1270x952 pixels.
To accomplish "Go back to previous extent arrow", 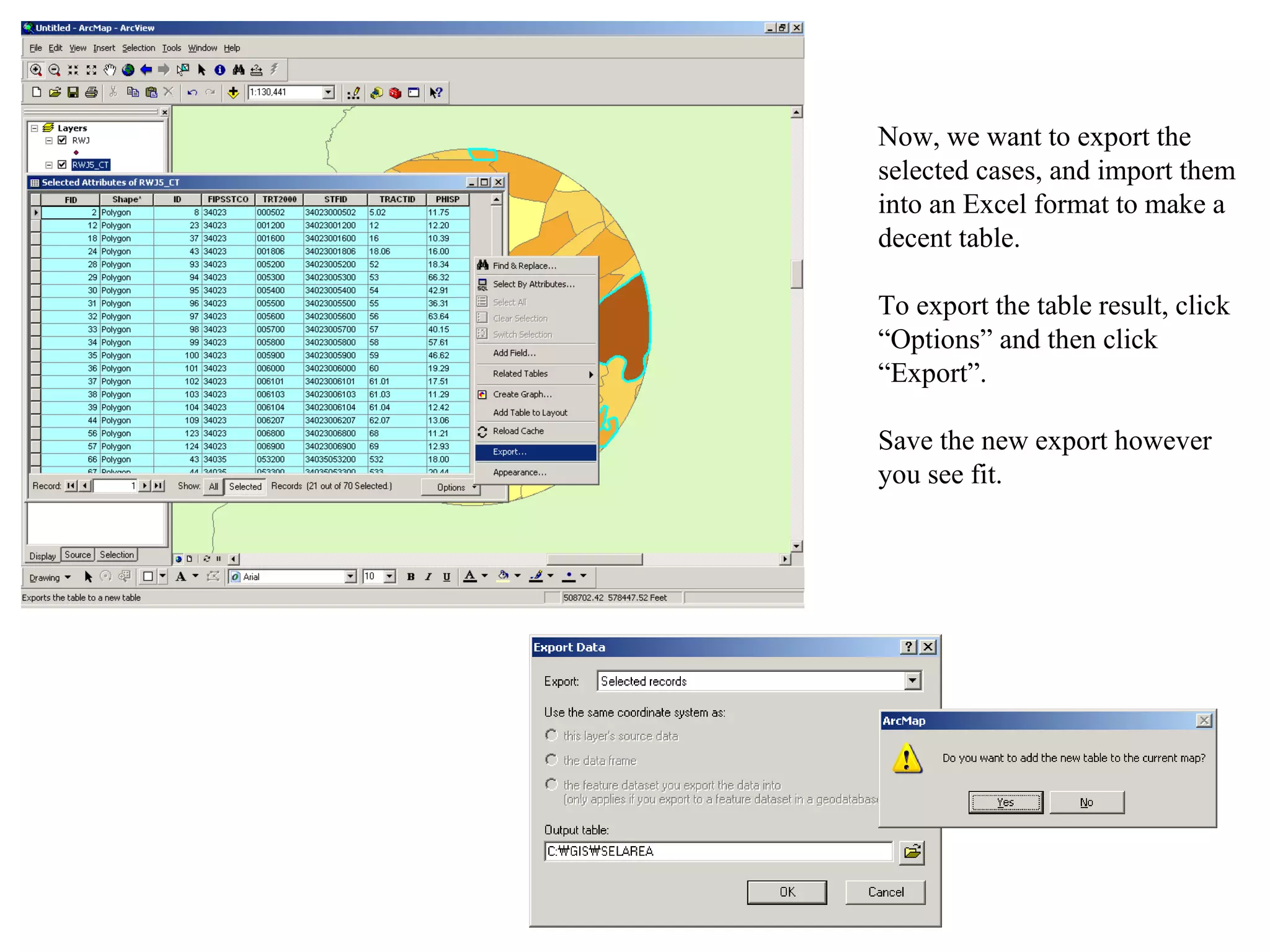I will [x=146, y=70].
